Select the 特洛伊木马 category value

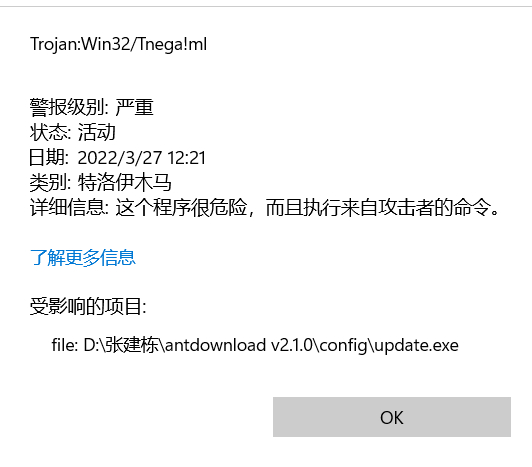click(125, 183)
